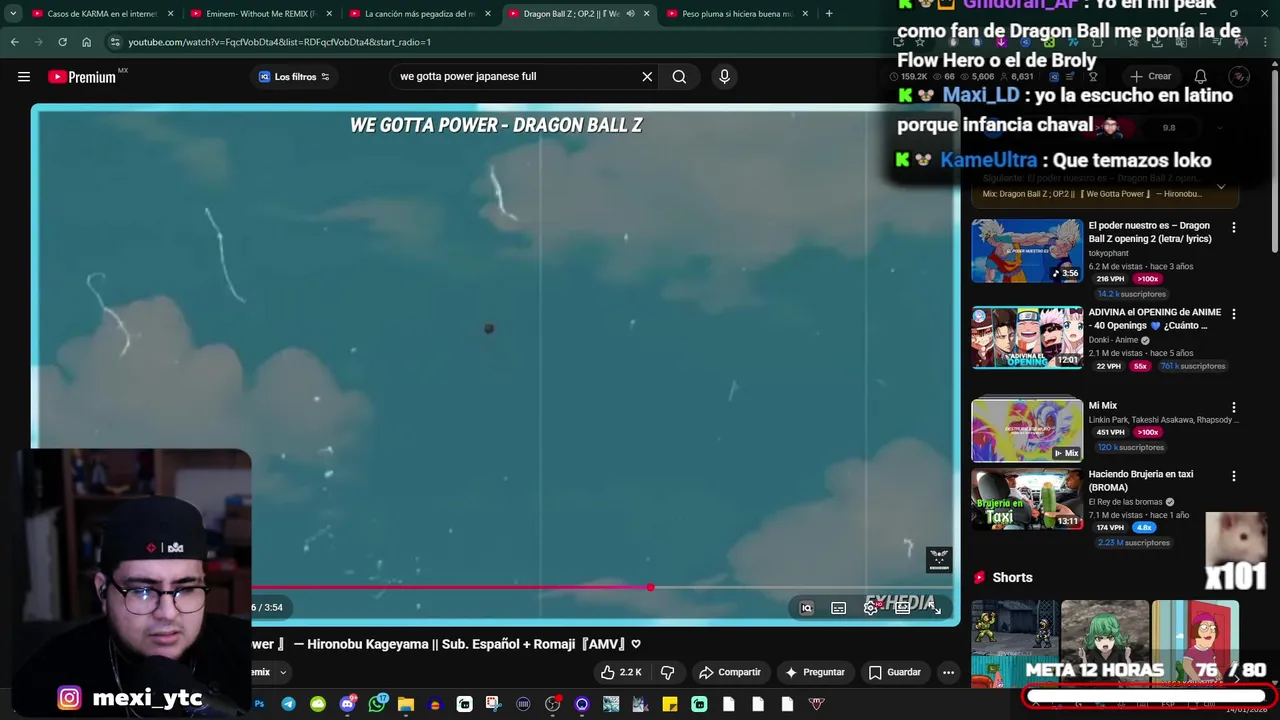Go back in browser history
Image resolution: width=1280 pixels, height=720 pixels.
point(14,42)
